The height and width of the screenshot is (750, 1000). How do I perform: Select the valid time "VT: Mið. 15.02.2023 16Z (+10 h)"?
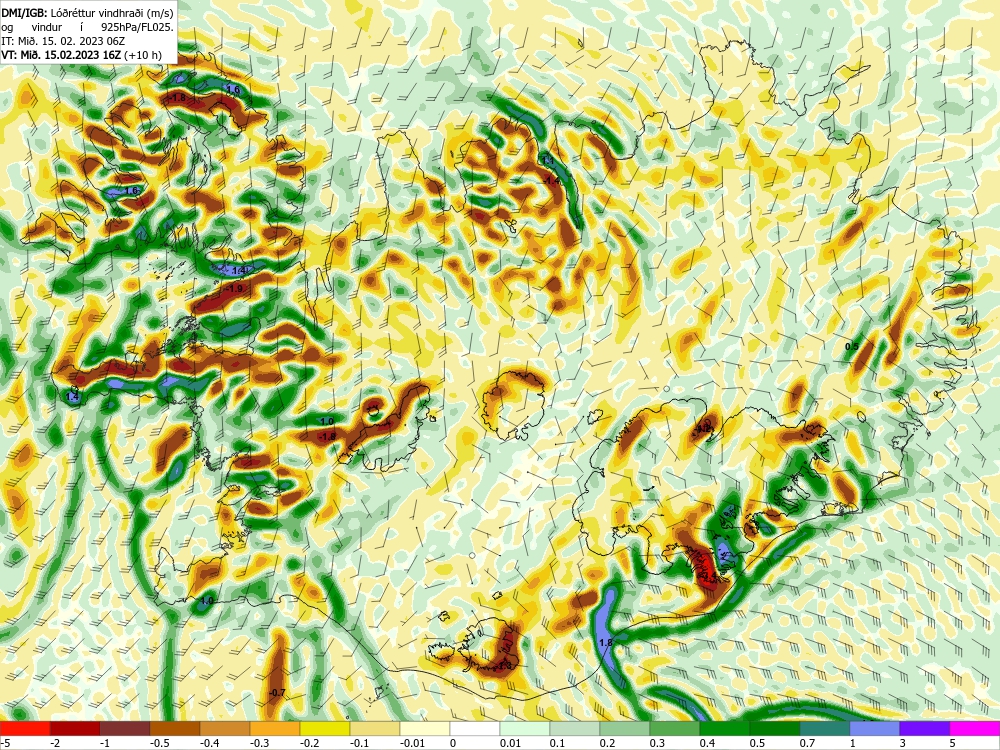81,55
